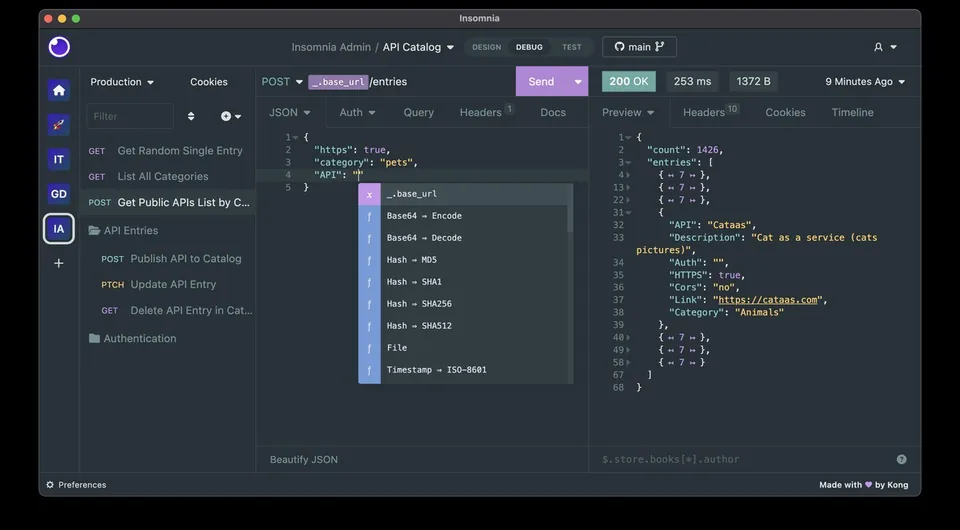Open the request Headers tab
960x530 pixels.
pyautogui.click(x=486, y=113)
